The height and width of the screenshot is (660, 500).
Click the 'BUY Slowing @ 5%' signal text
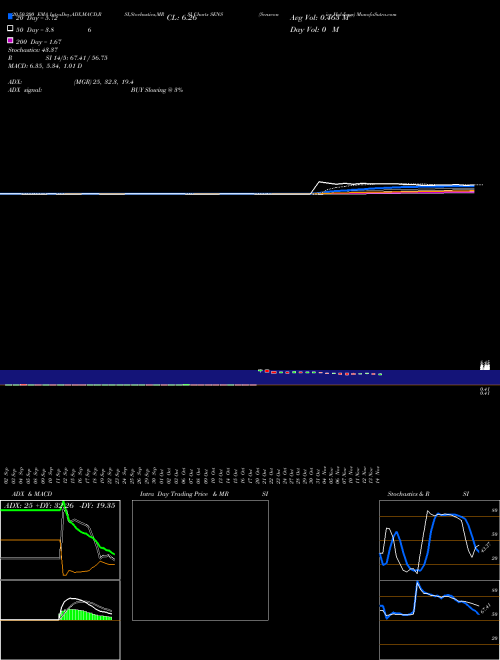(x=157, y=90)
